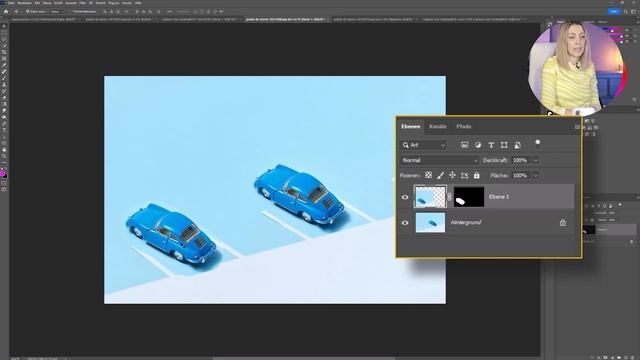Screen dimensions: 640x360
Task: Lock all attributes padlock icon
Action: click(x=476, y=176)
